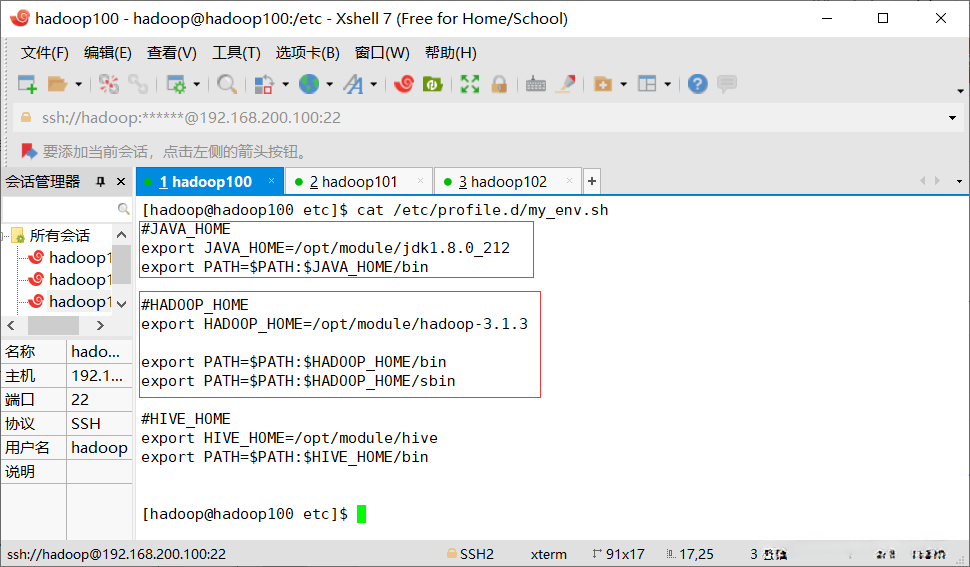
Task: Pin the 会话管理器 panel
Action: click(101, 182)
